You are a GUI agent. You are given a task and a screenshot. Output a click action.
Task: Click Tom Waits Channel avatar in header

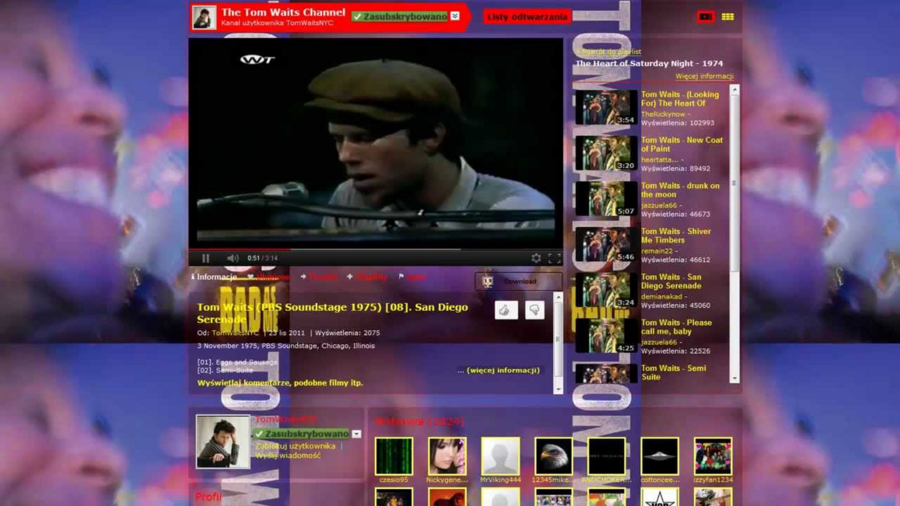click(x=204, y=17)
